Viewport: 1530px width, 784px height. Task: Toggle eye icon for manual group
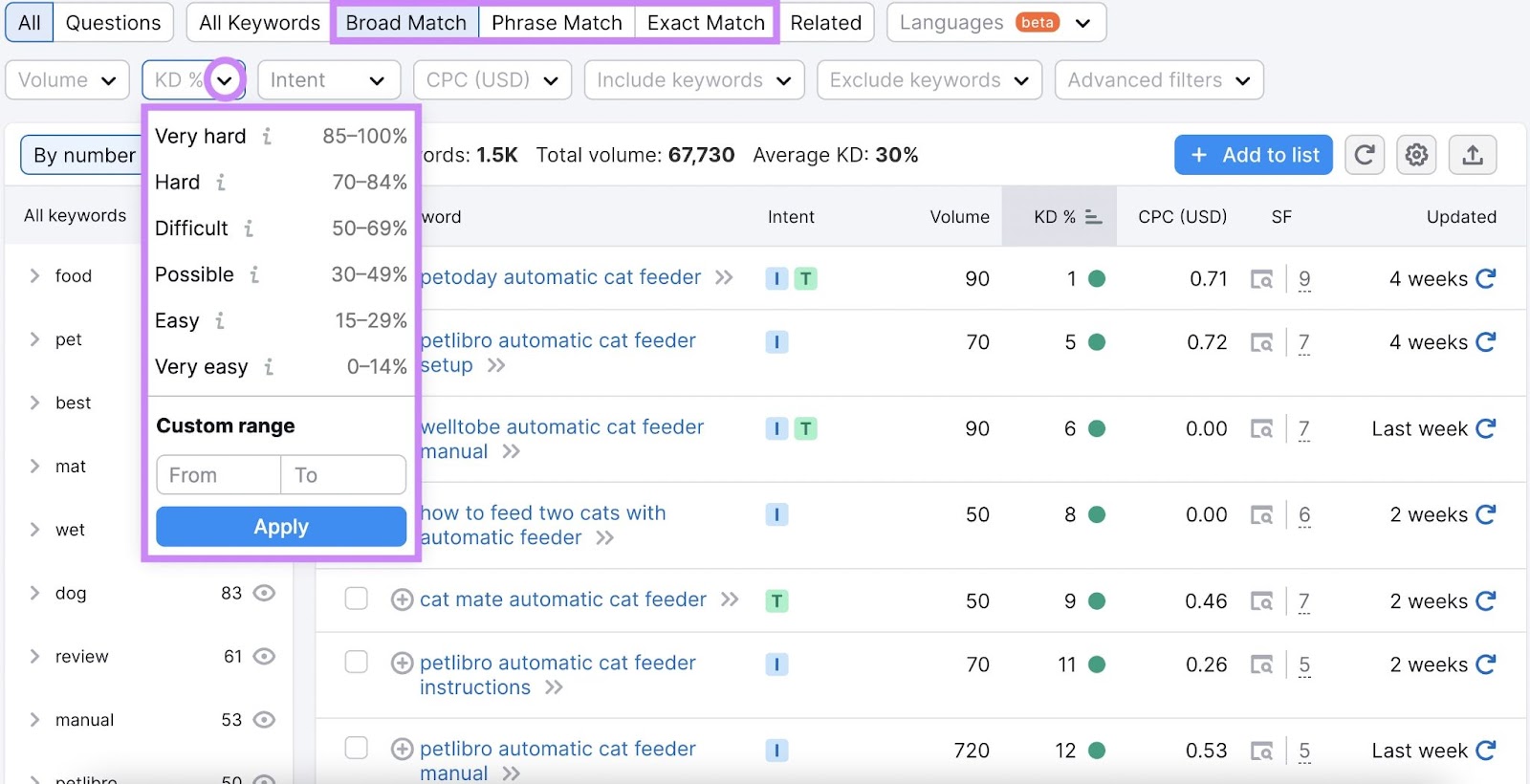pos(264,719)
